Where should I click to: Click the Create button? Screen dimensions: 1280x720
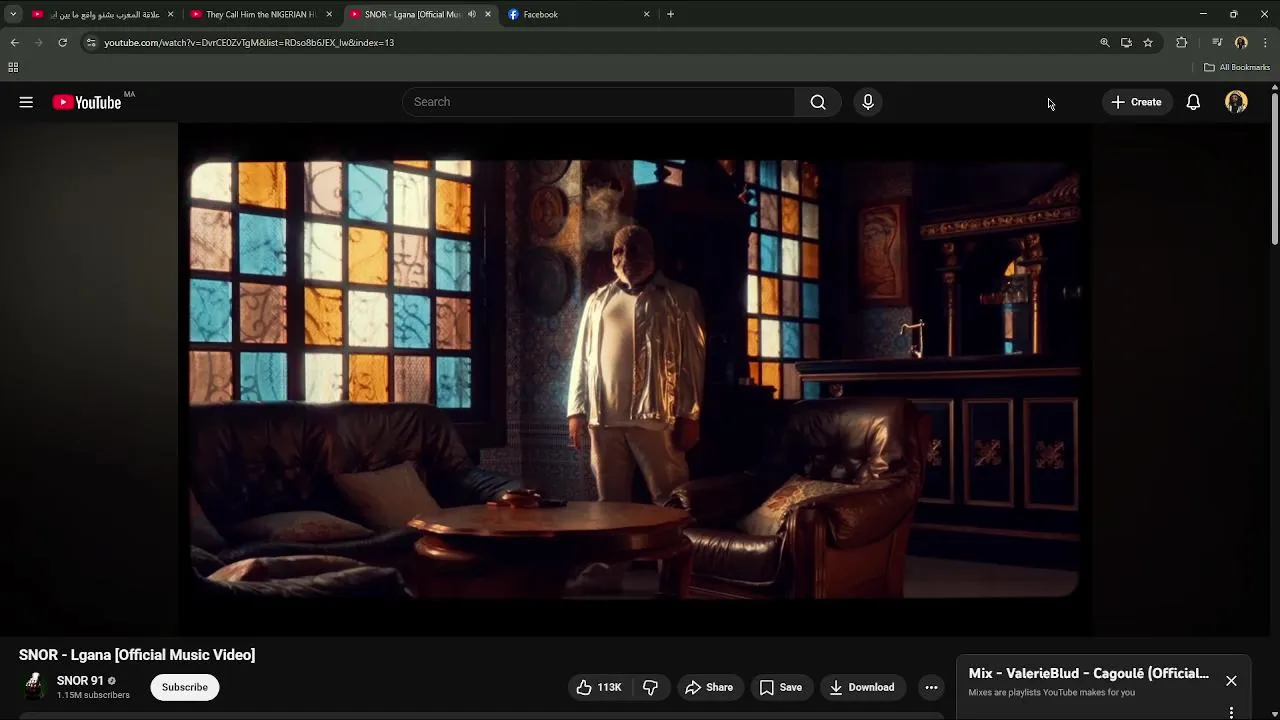[x=1136, y=102]
